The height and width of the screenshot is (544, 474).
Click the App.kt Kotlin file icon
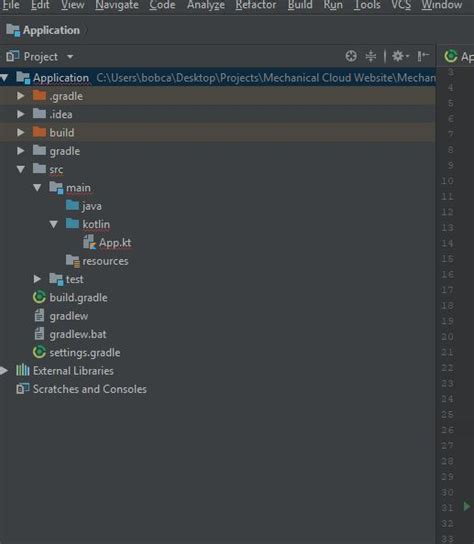tap(90, 242)
